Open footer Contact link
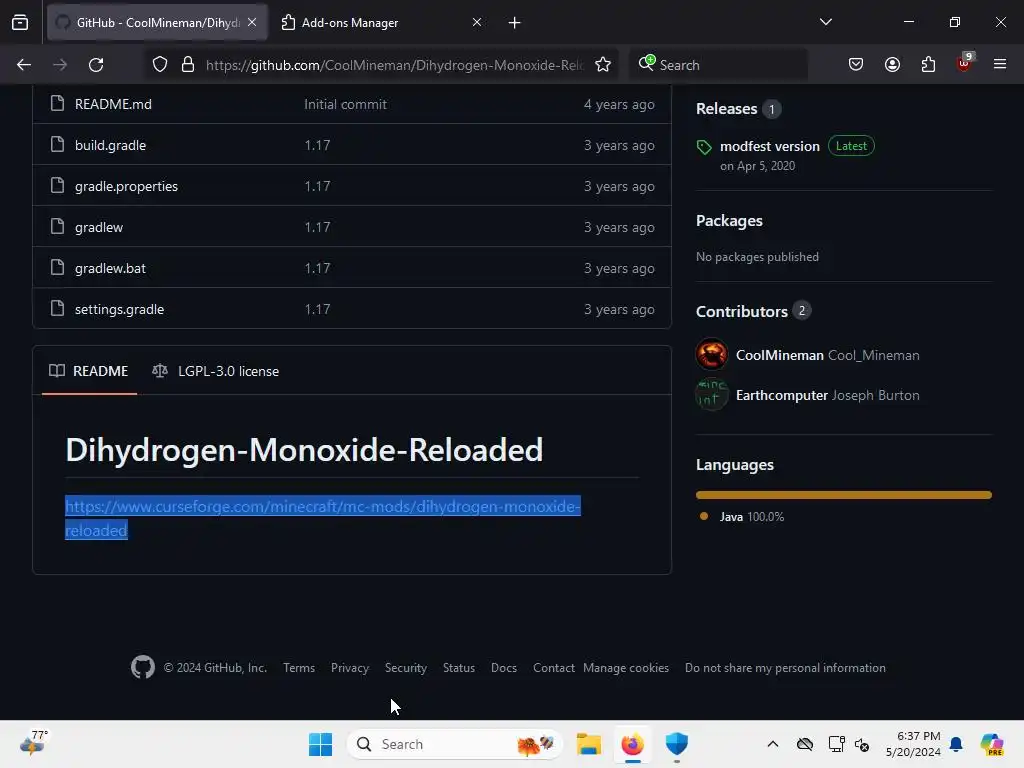Screen dimensions: 1024x768 pyautogui.click(x=554, y=667)
